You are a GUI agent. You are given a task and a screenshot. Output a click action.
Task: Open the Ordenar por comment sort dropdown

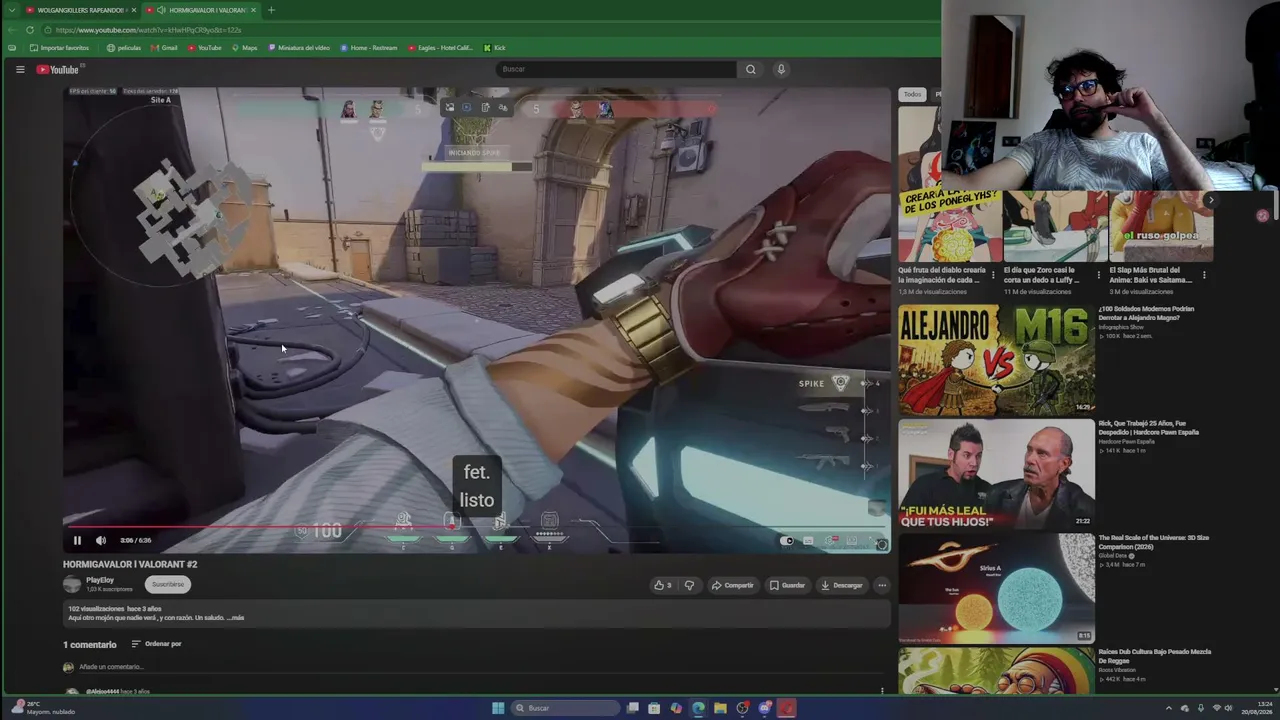pos(157,644)
